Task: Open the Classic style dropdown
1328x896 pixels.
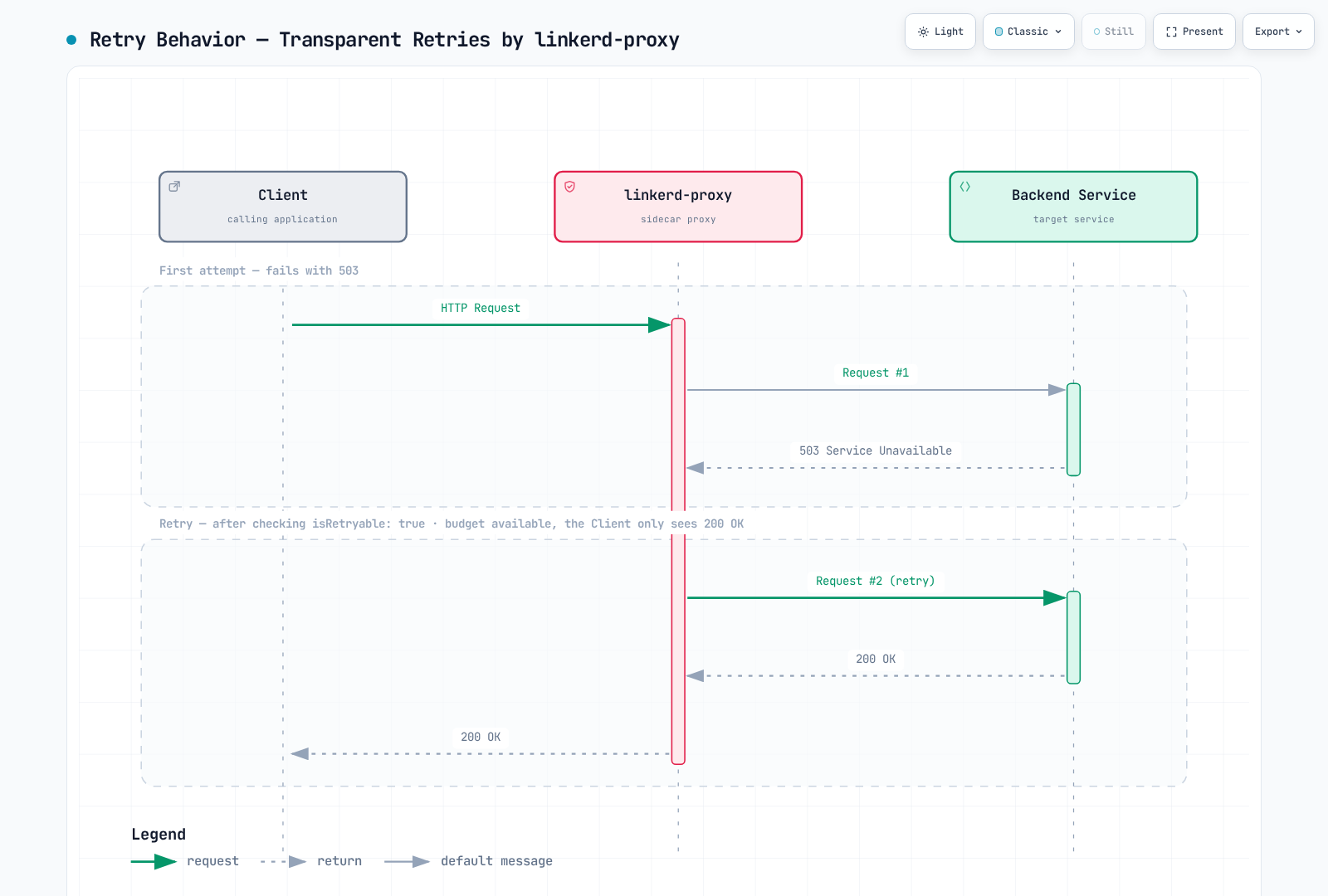Action: point(1028,32)
